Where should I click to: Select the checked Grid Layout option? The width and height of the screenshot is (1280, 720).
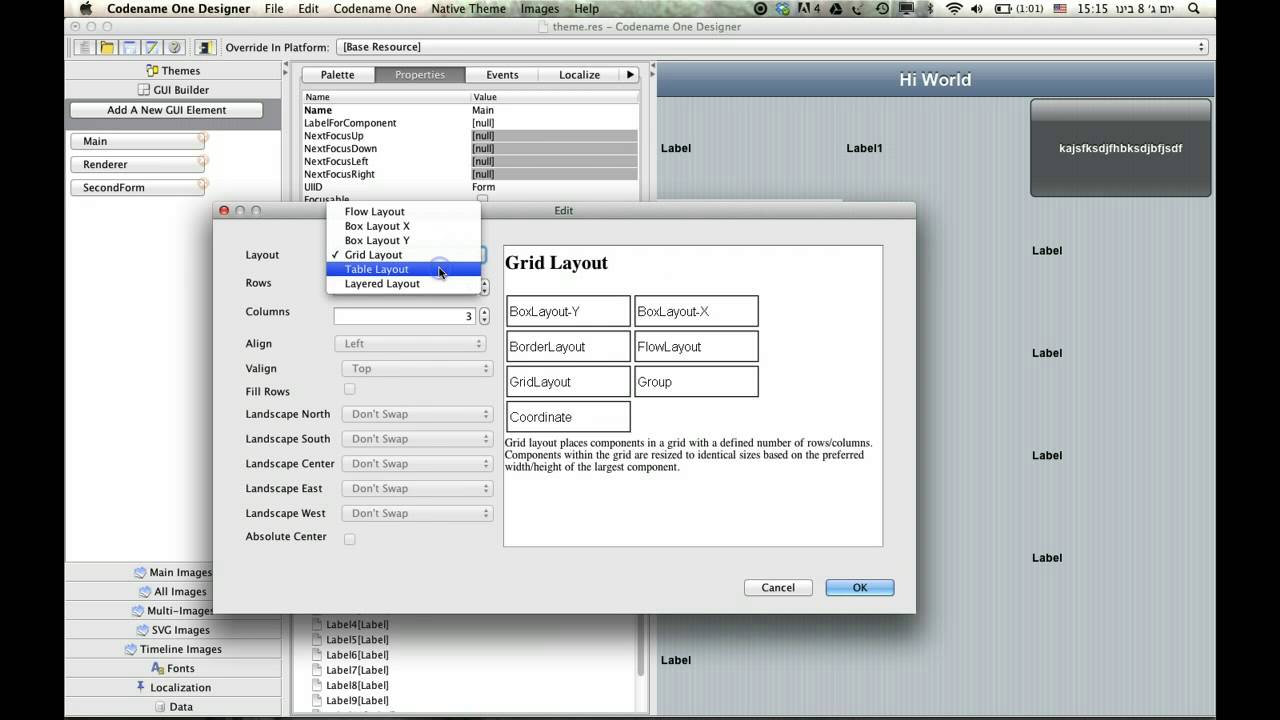tap(403, 255)
